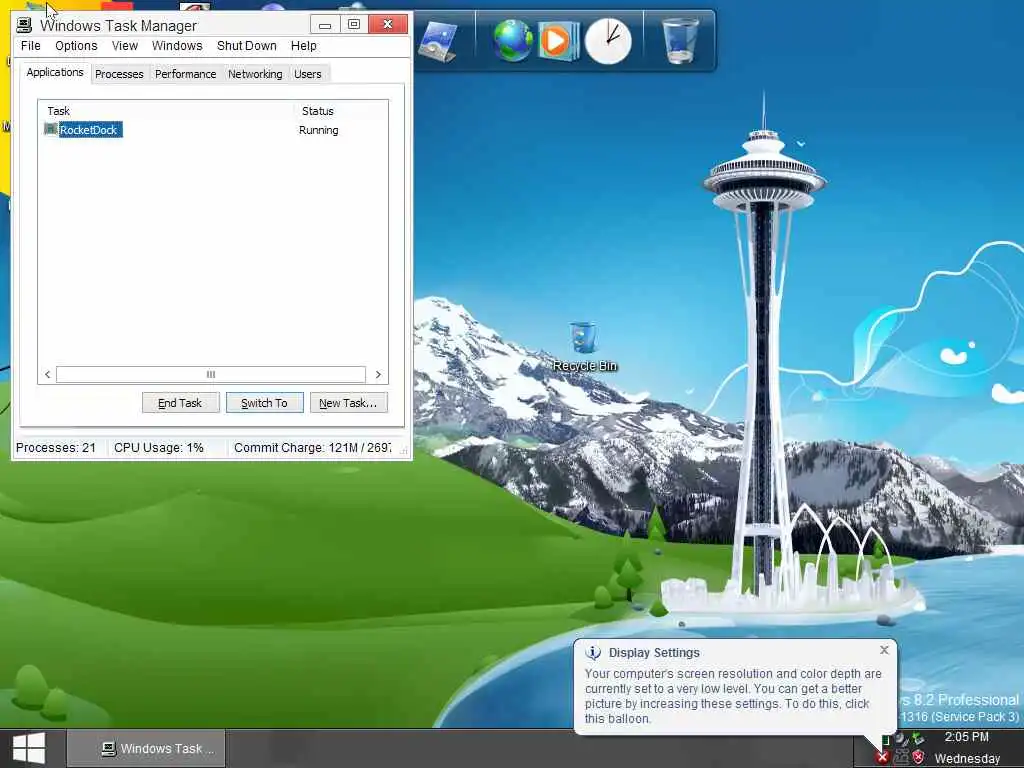Click the 2:05 PM taskbar clock

click(967, 737)
